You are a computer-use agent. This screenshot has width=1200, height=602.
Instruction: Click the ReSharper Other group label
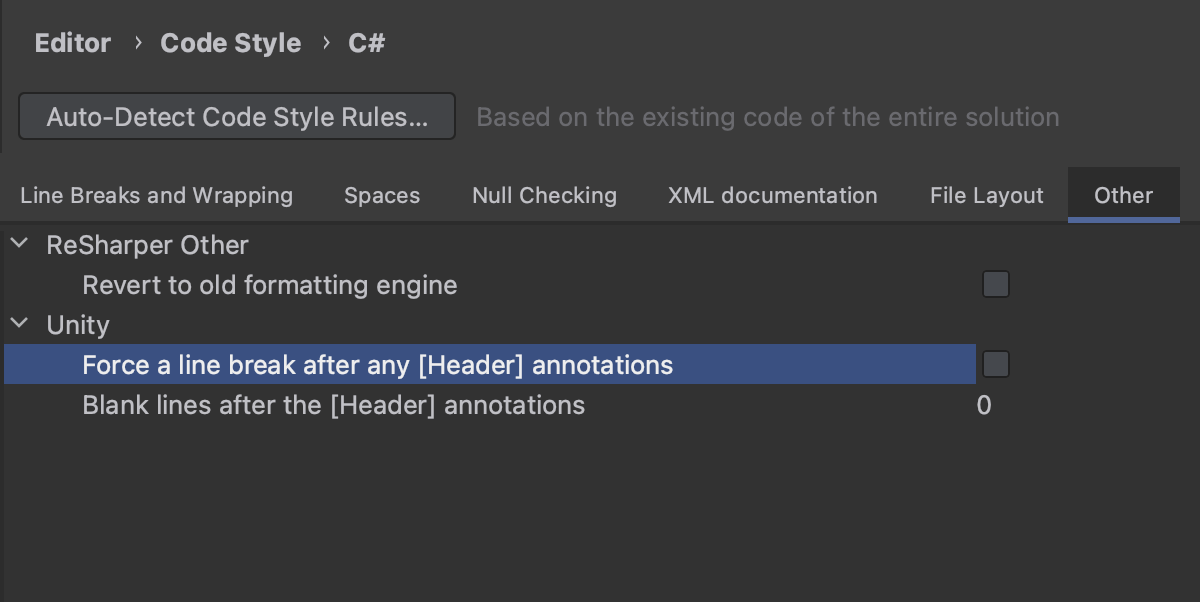tap(147, 245)
